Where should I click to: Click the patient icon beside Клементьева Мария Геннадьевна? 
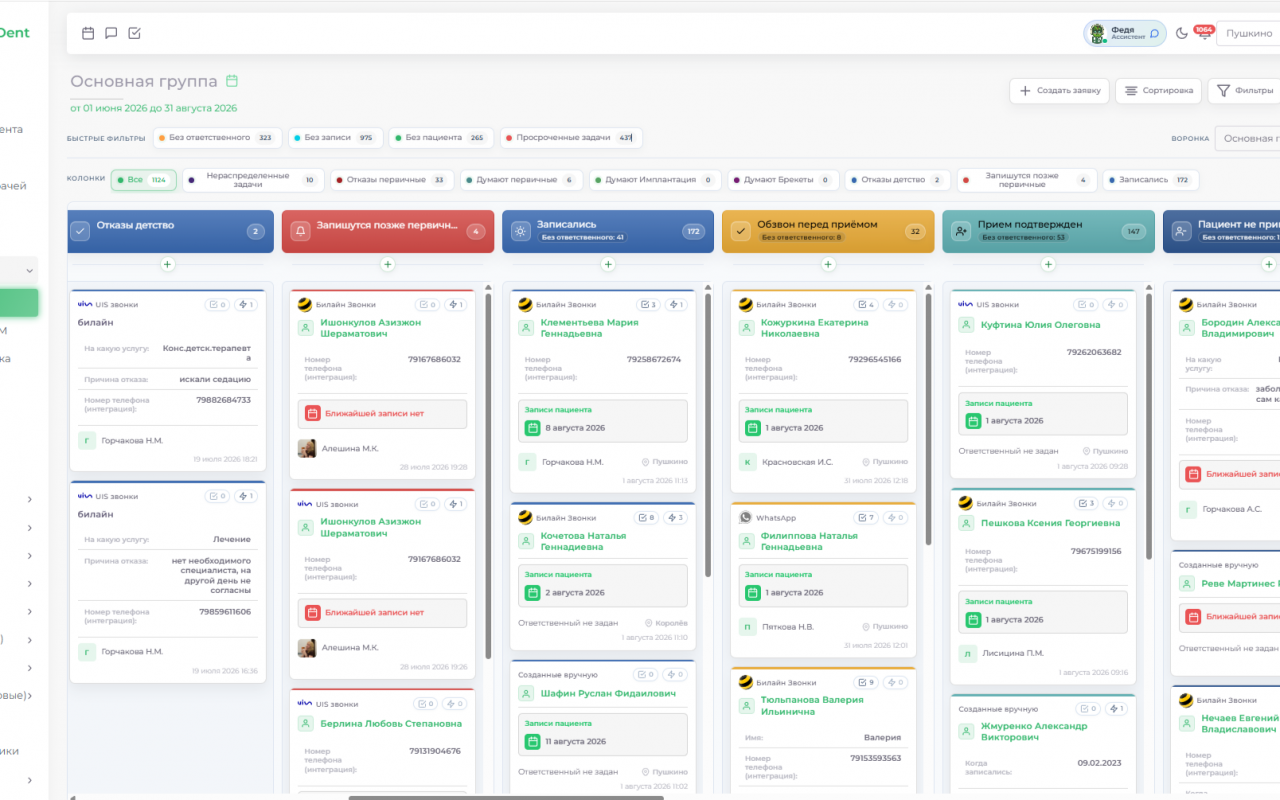point(526,328)
